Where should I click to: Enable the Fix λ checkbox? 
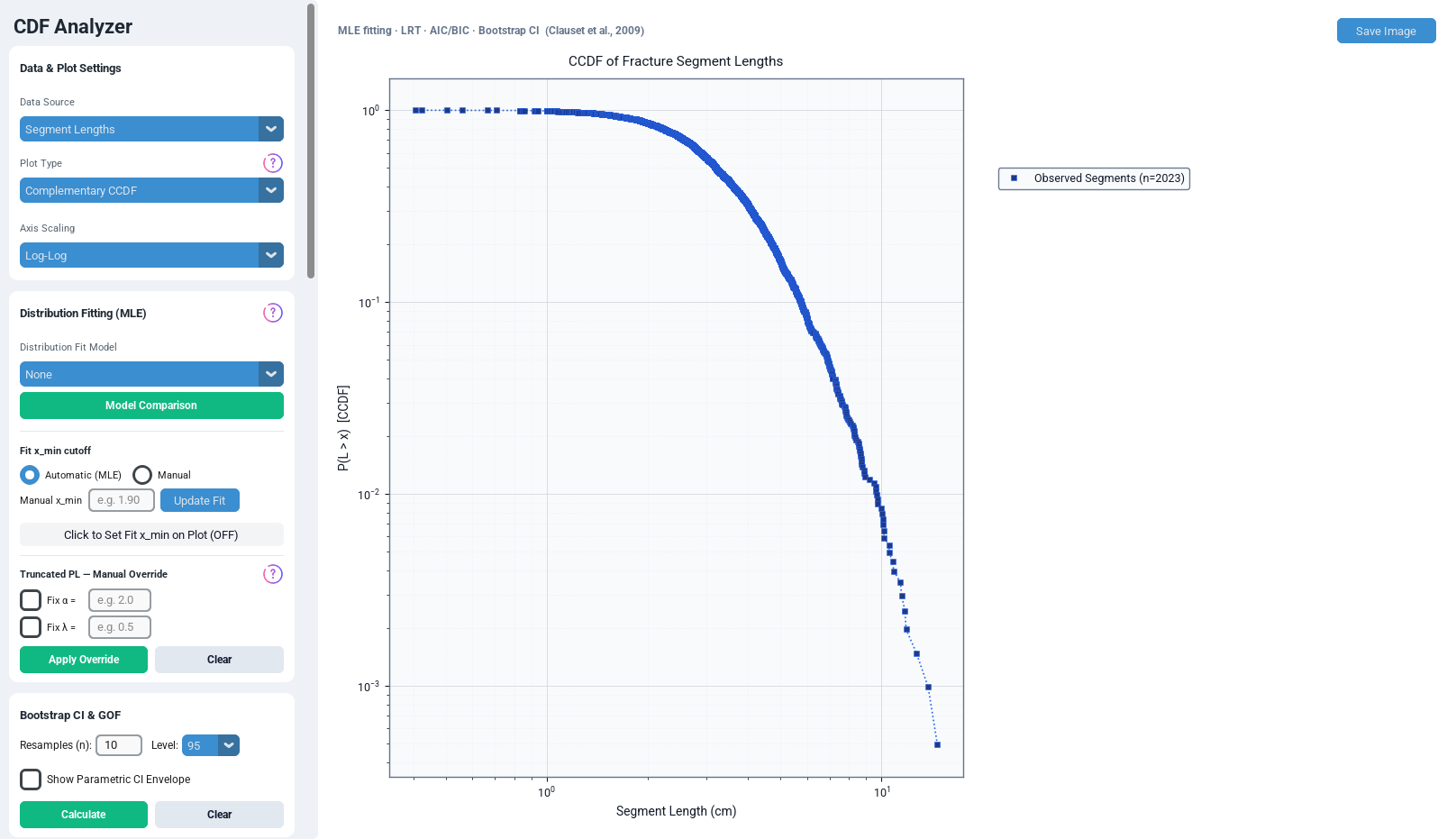coord(31,627)
